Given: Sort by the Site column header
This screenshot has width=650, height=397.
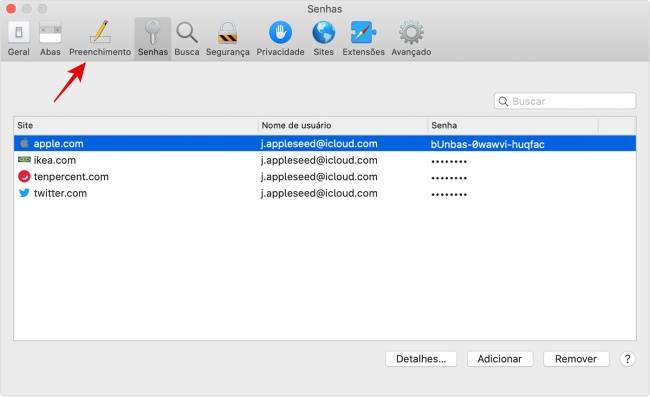Looking at the screenshot, I should (x=135, y=125).
